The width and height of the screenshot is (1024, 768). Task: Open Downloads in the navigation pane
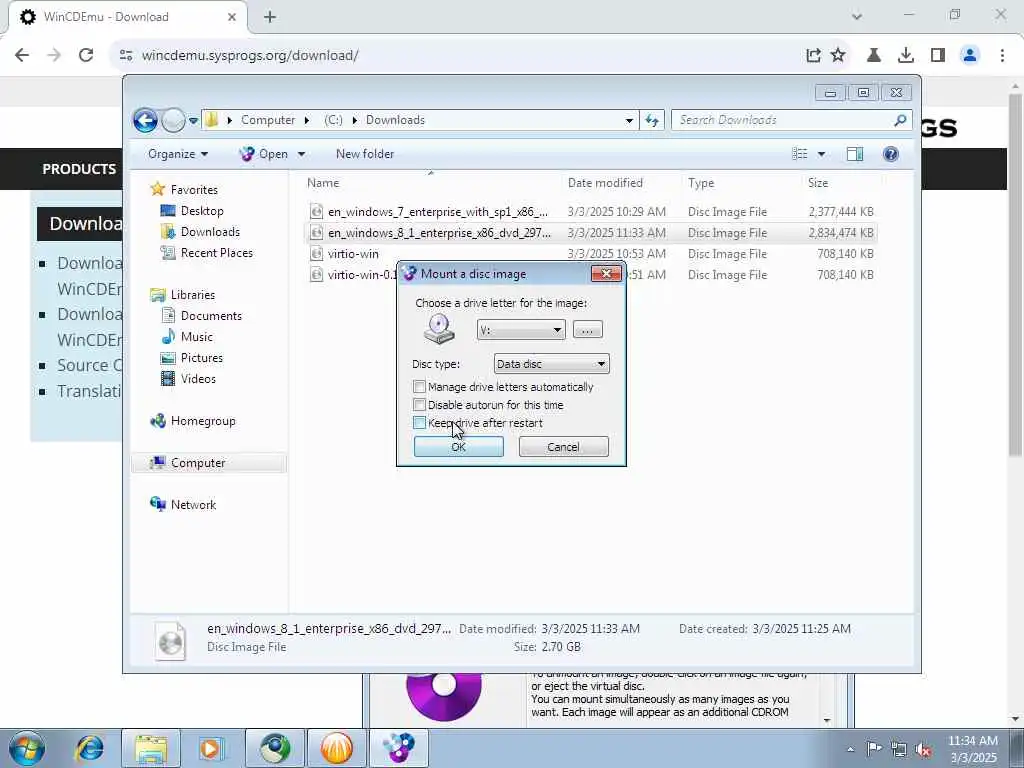point(210,232)
